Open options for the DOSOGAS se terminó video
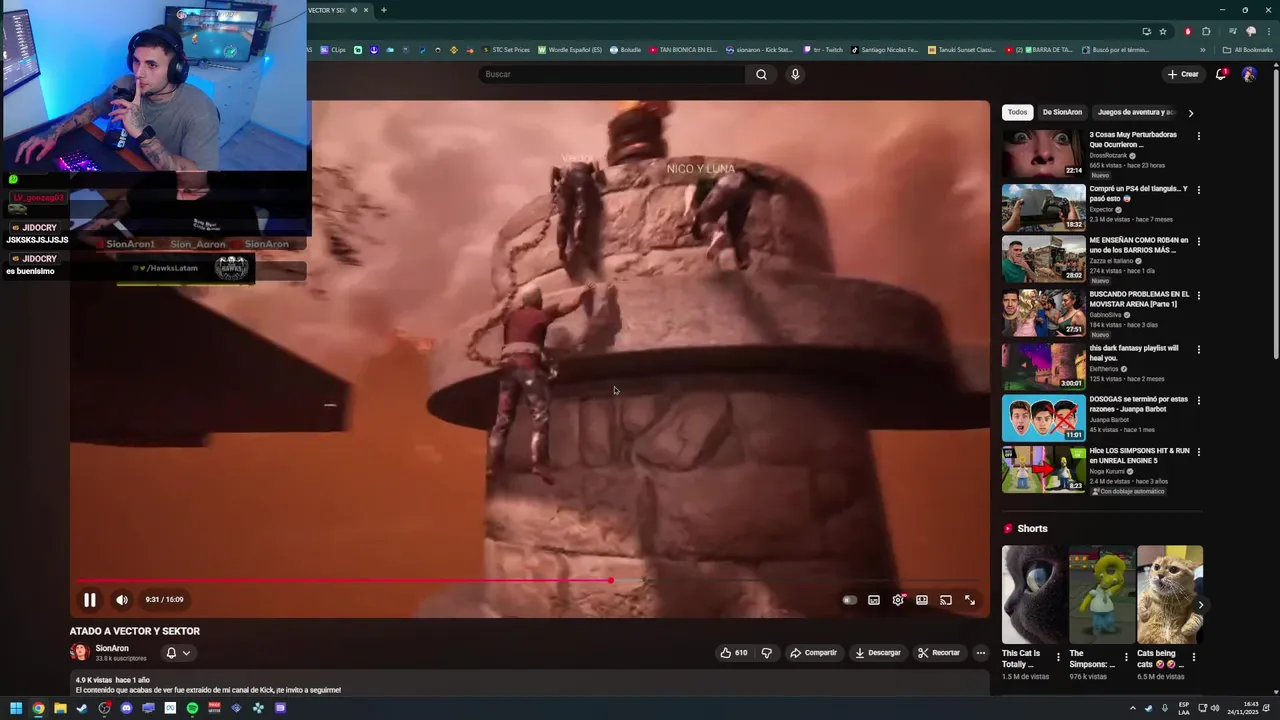The image size is (1280, 720). [1199, 401]
